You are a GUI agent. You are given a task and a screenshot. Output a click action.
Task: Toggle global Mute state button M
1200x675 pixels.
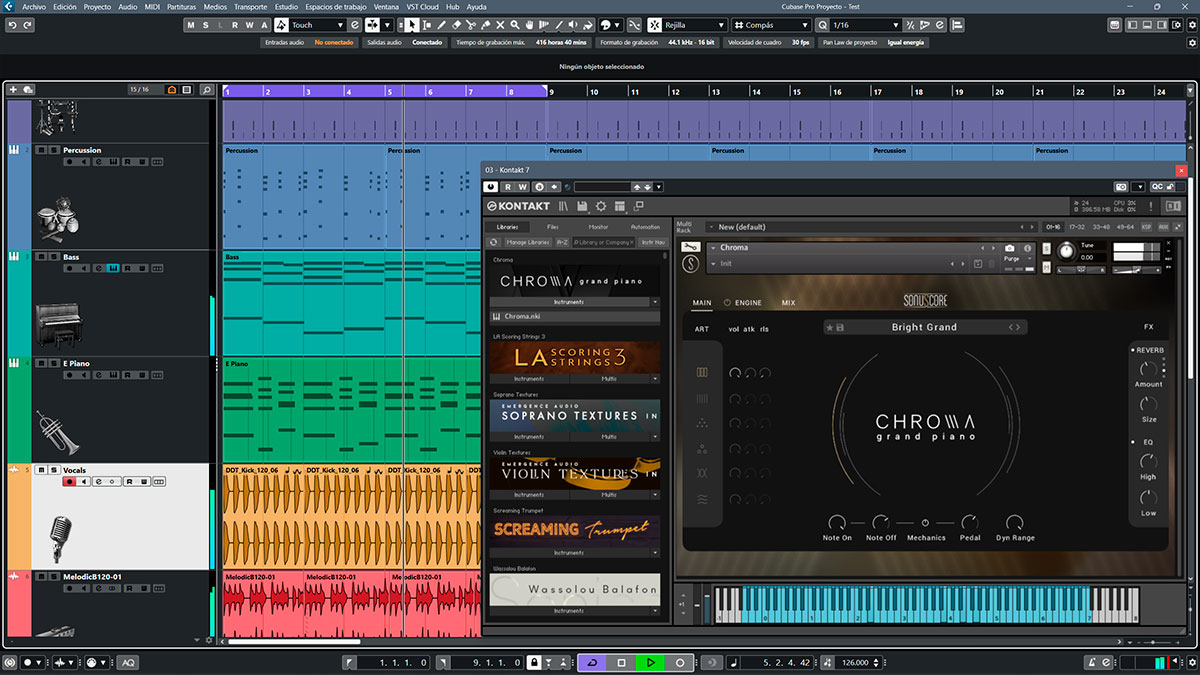(x=191, y=24)
